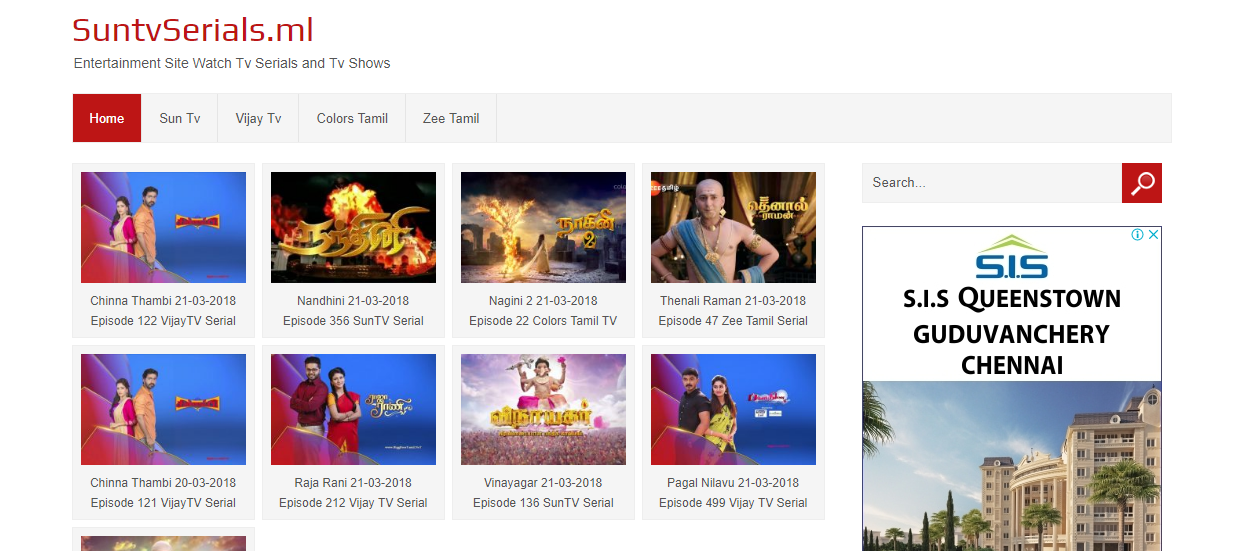Open the Home menu tab

point(107,118)
